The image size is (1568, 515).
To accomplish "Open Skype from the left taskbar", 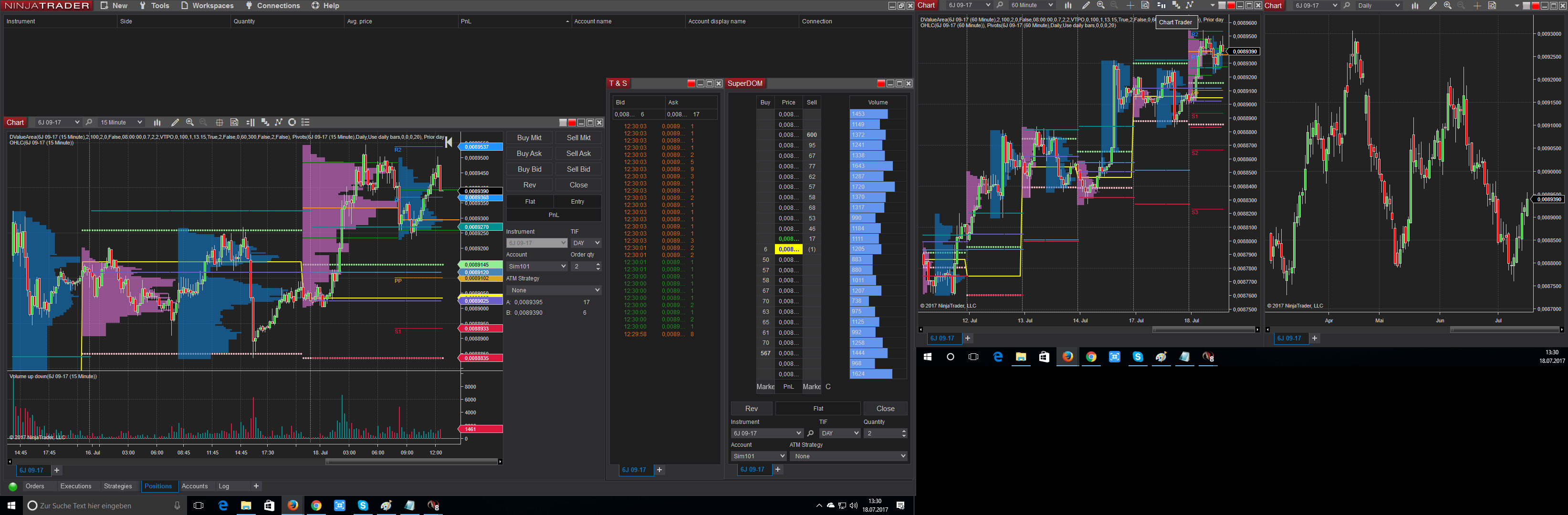I will [363, 506].
